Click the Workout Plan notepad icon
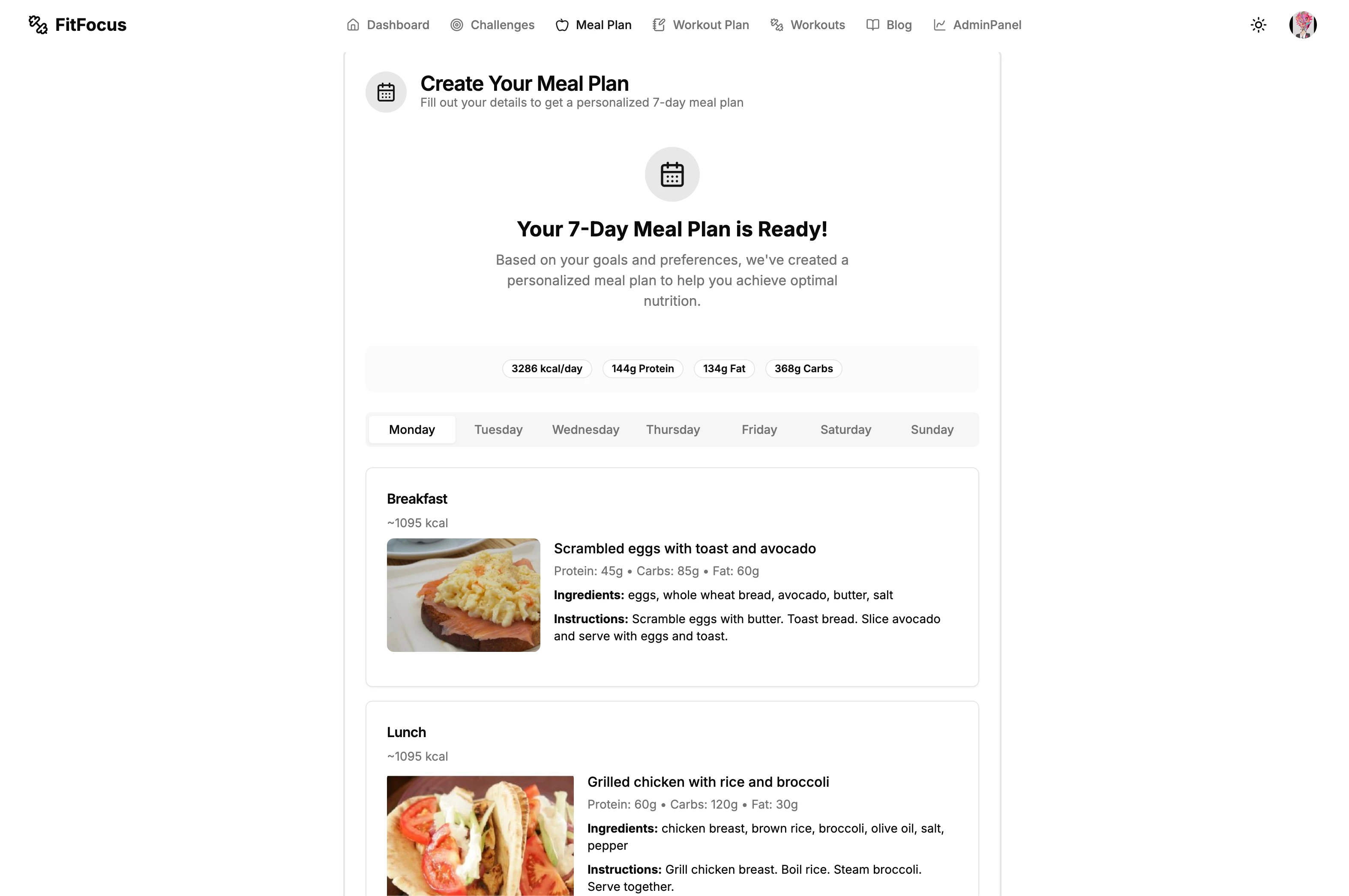Screen dimensions: 1349x896 659,24
